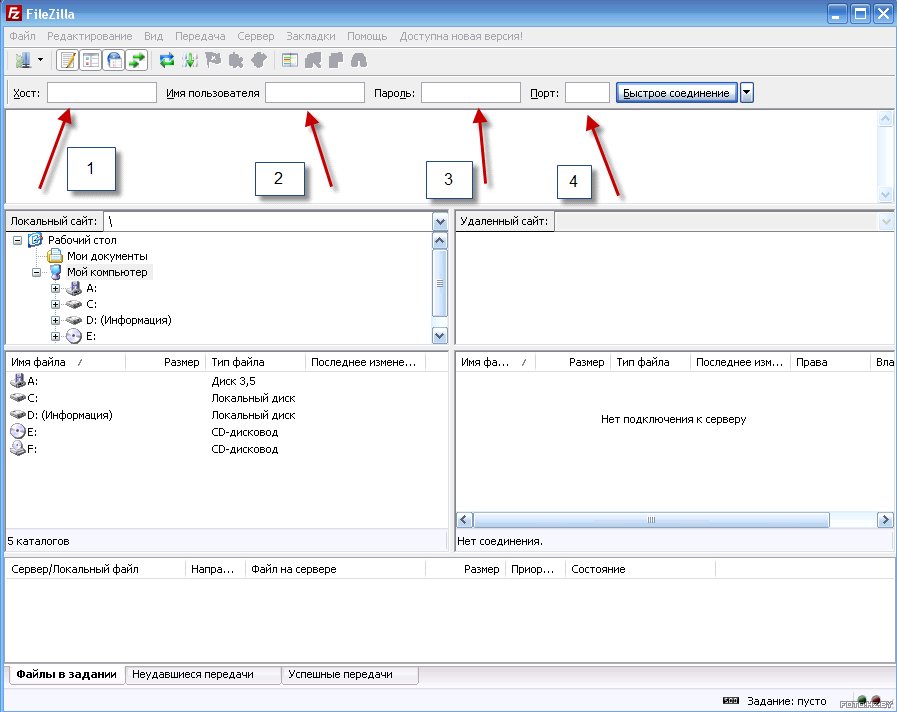This screenshot has height=712, width=897.
Task: Click the Сервер/Локальный файл queue column header
Action: [x=95, y=569]
